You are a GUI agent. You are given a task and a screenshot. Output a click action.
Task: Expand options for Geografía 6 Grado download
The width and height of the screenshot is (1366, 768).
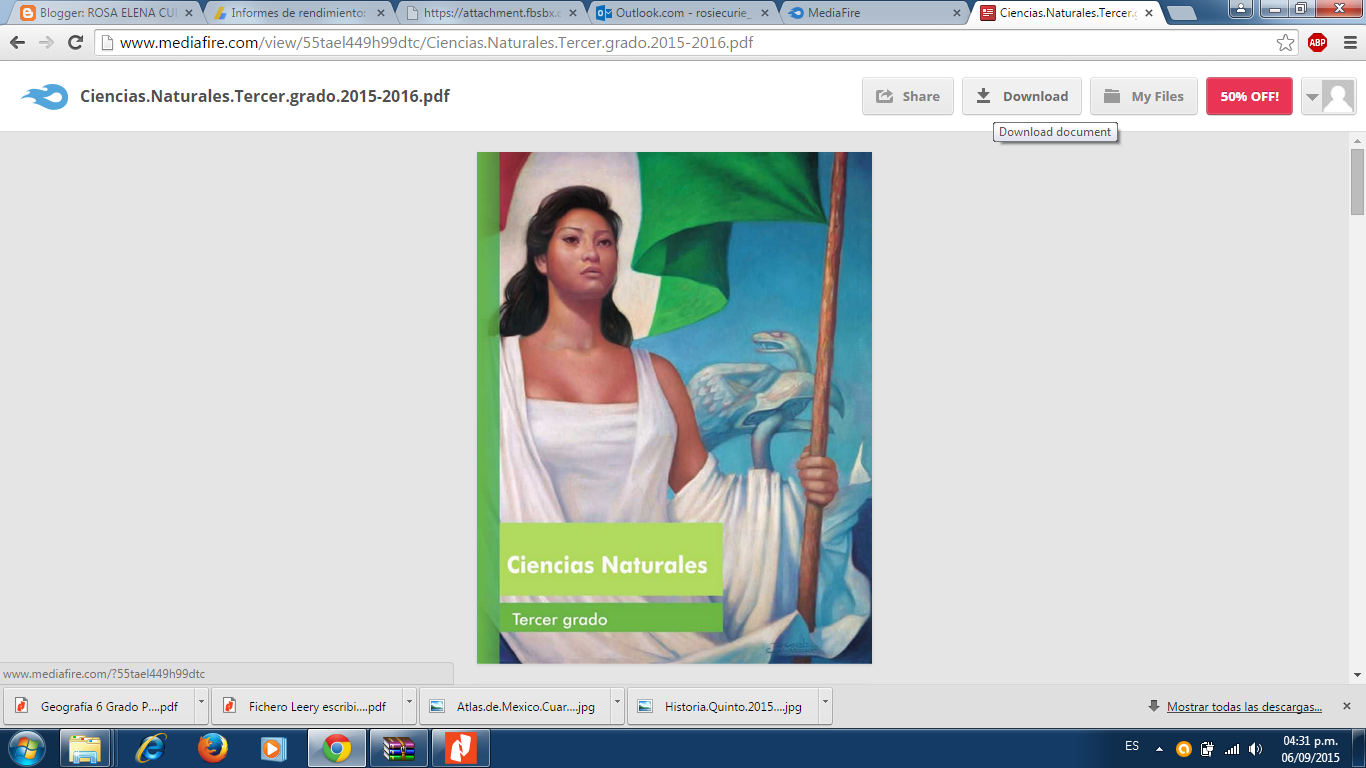pos(201,706)
